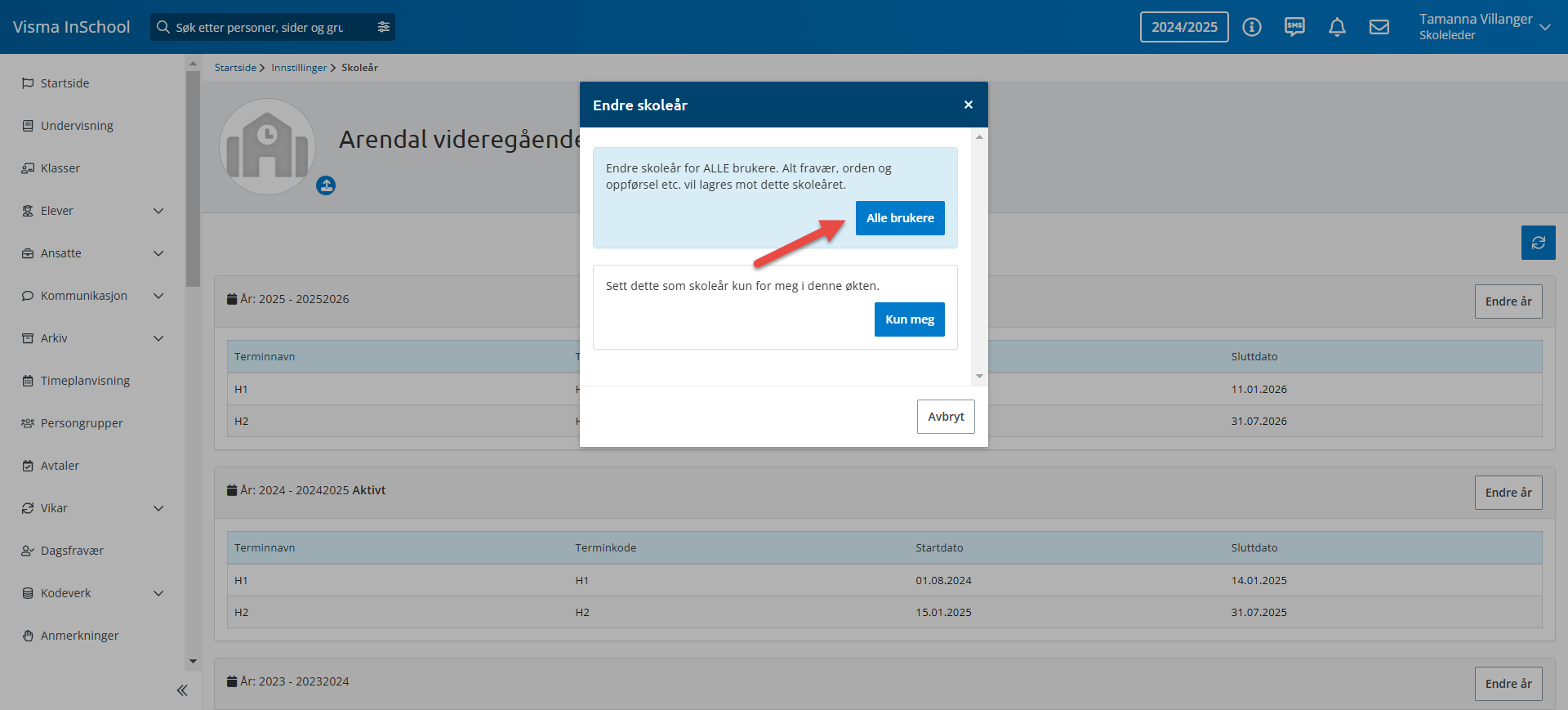1568x710 pixels.
Task: Click the refresh icon button
Action: pyautogui.click(x=1538, y=243)
